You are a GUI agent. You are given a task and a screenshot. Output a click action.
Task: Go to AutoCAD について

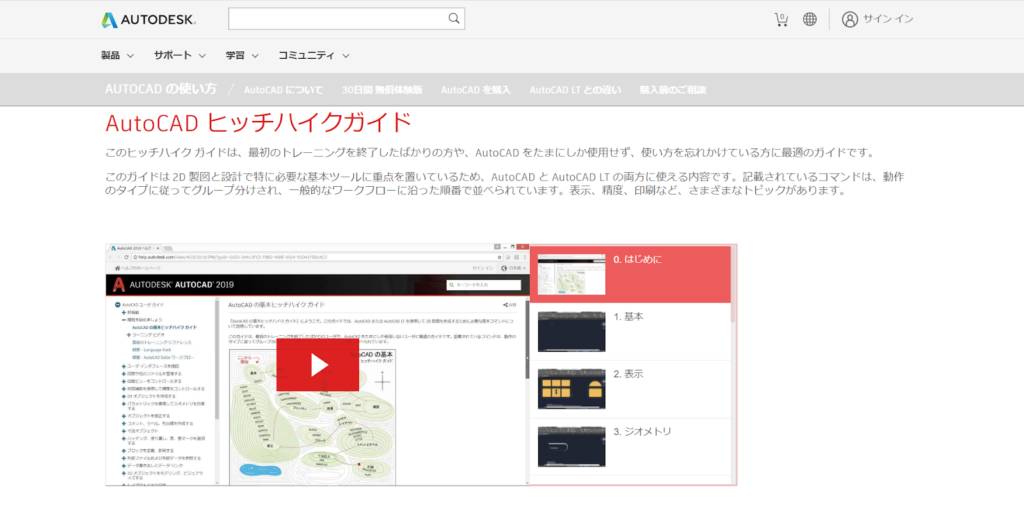(283, 89)
